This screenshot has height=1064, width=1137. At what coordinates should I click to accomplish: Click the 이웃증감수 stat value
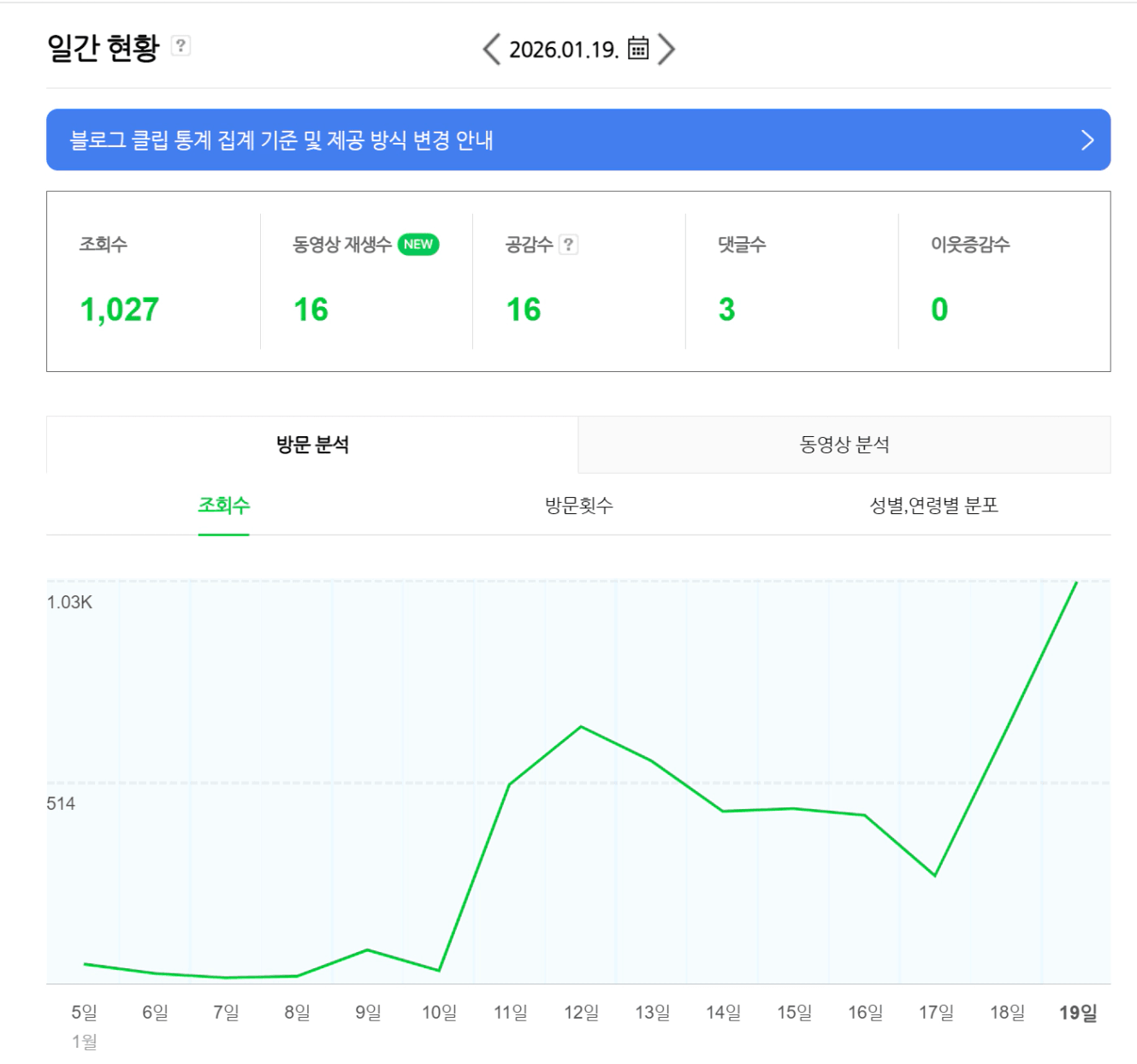[x=939, y=310]
